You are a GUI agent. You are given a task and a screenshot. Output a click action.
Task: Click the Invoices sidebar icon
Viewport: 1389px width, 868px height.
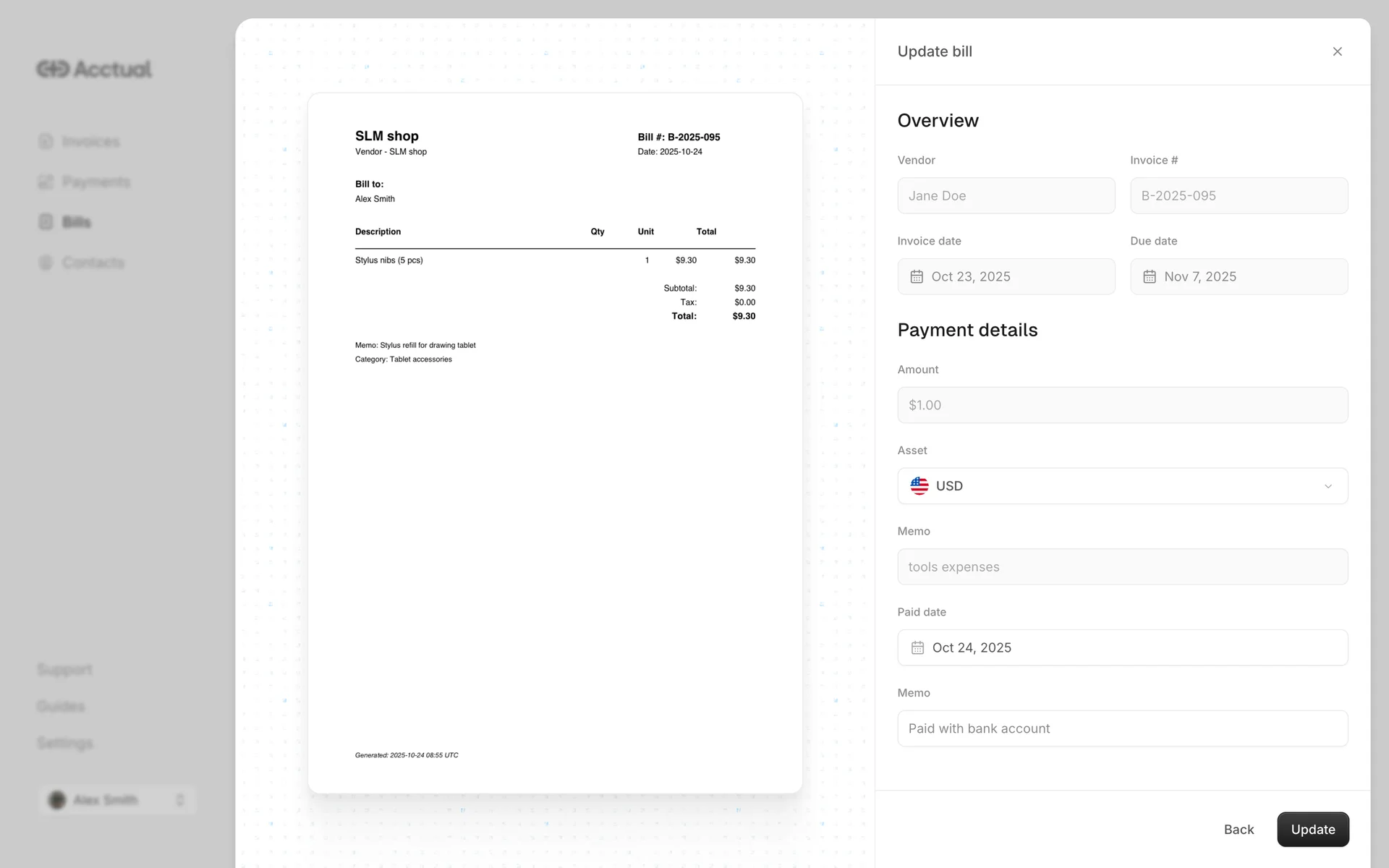46,141
